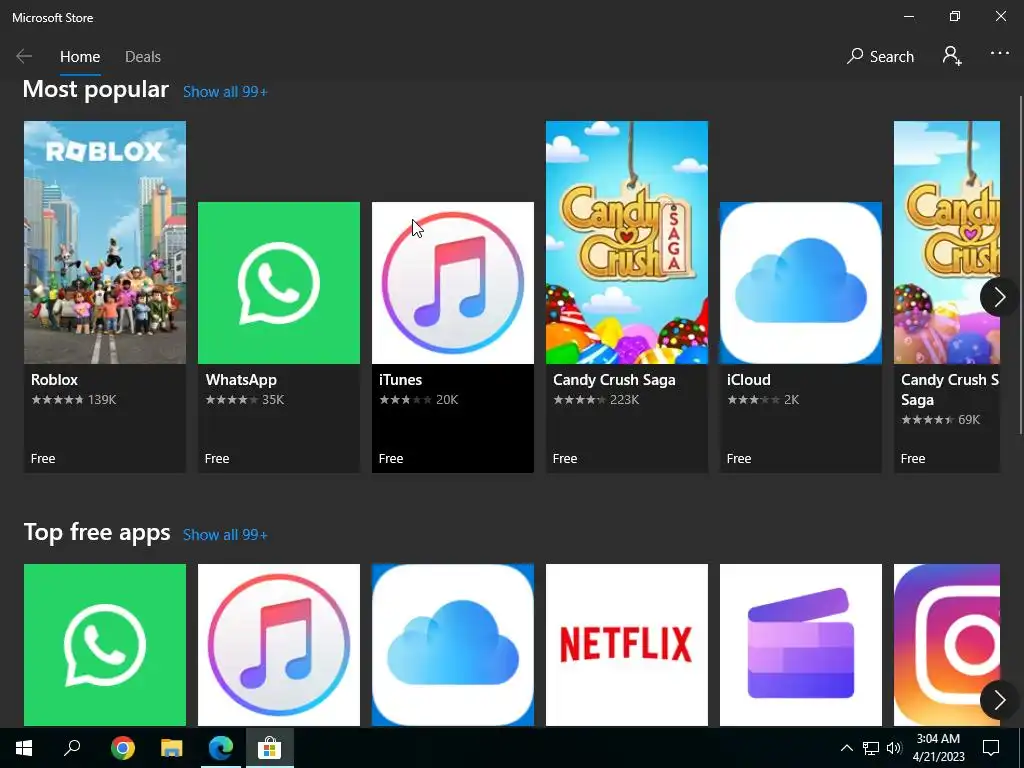Screen dimensions: 1024x768
Task: Switch to the Deals tab
Action: click(x=142, y=57)
